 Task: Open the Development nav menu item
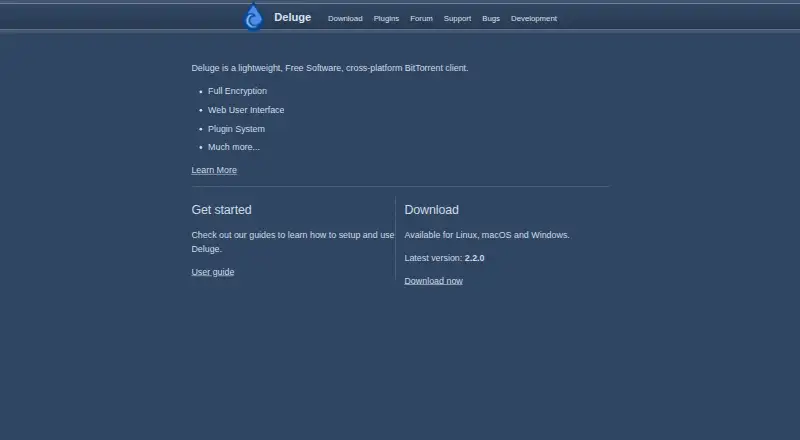[534, 18]
